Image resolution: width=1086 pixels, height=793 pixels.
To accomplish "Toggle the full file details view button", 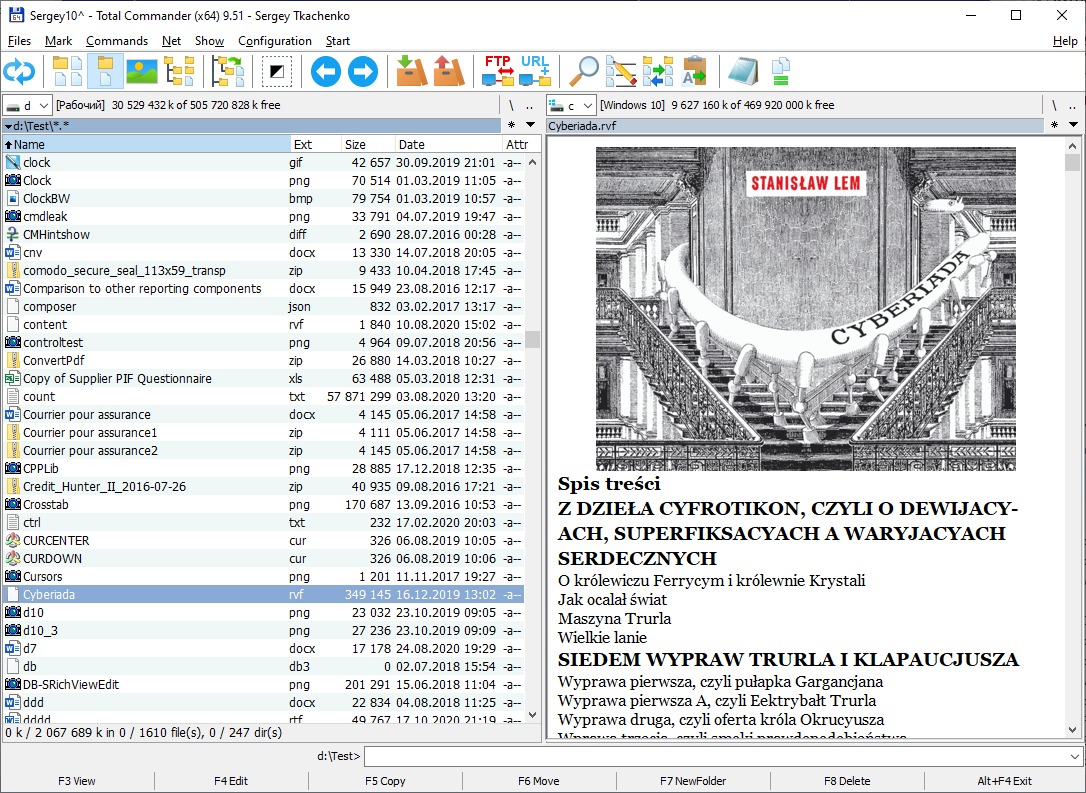I will click(105, 72).
